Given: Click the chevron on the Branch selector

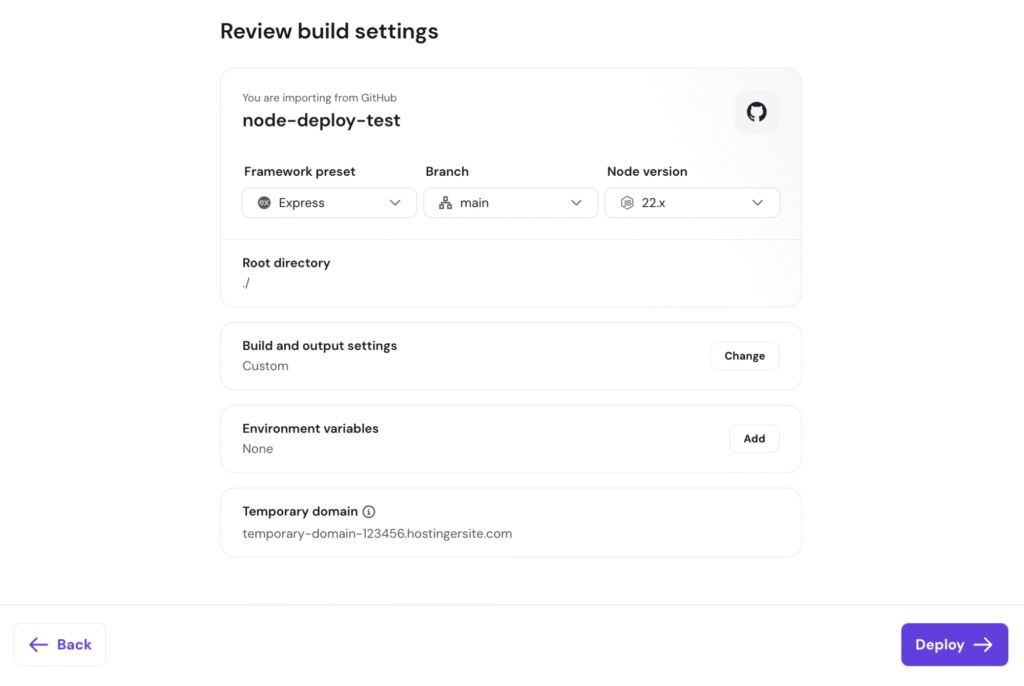Looking at the screenshot, I should tap(577, 202).
